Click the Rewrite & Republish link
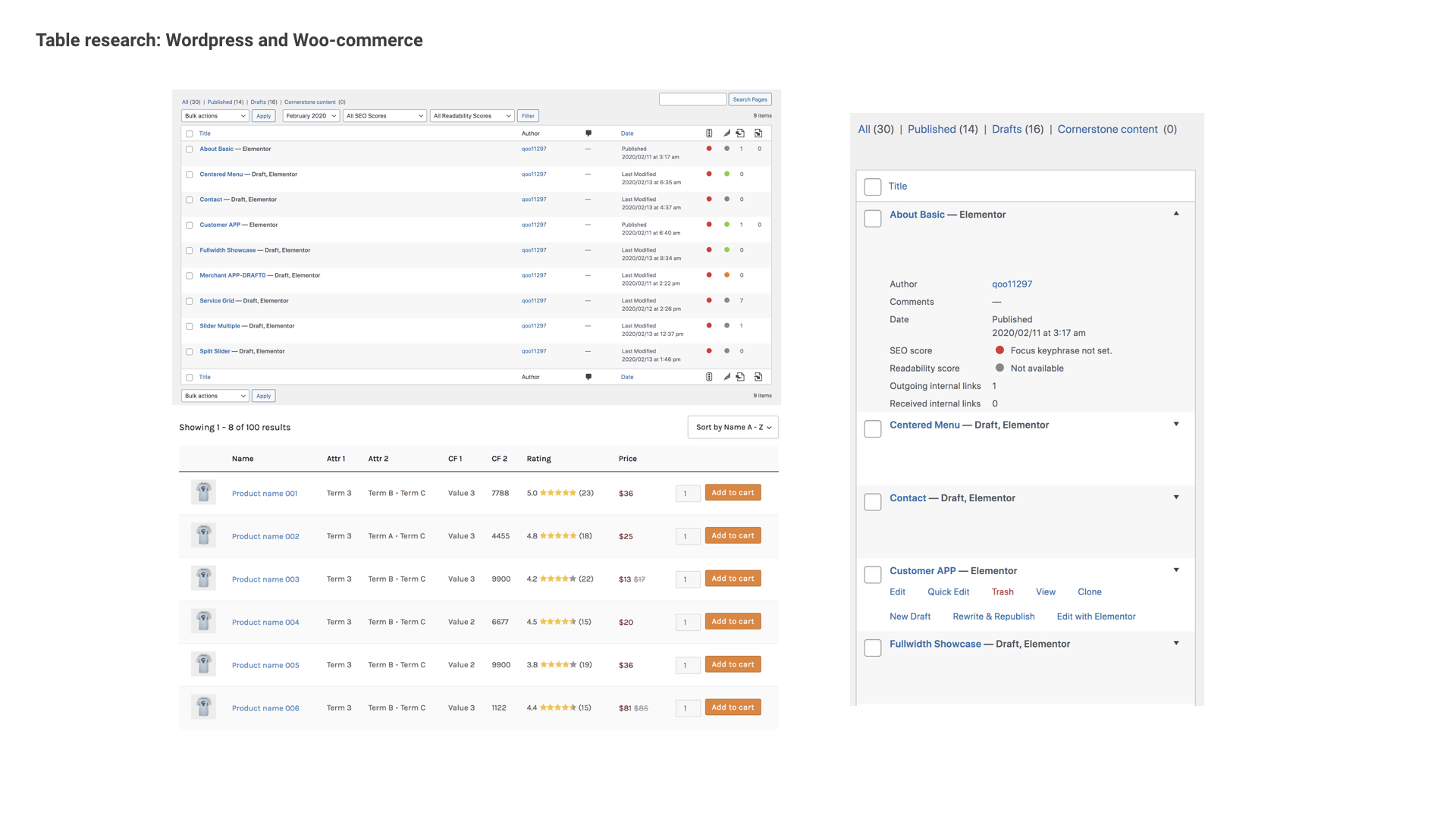1456x819 pixels. click(993, 616)
